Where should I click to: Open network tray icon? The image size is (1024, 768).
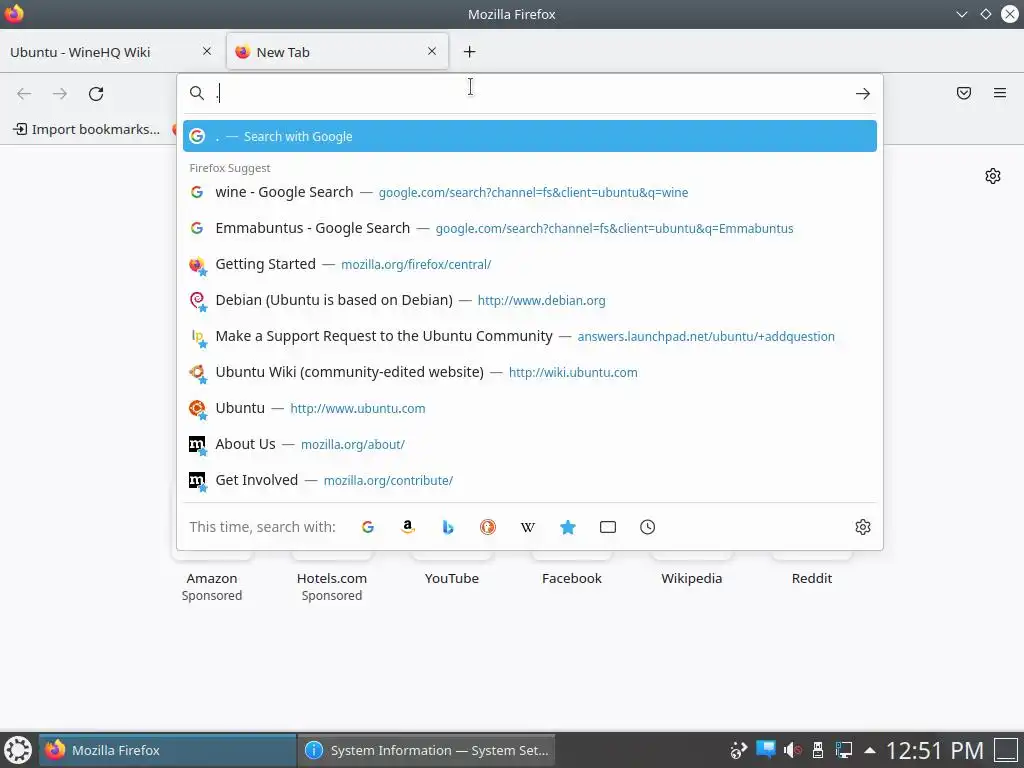pos(844,750)
